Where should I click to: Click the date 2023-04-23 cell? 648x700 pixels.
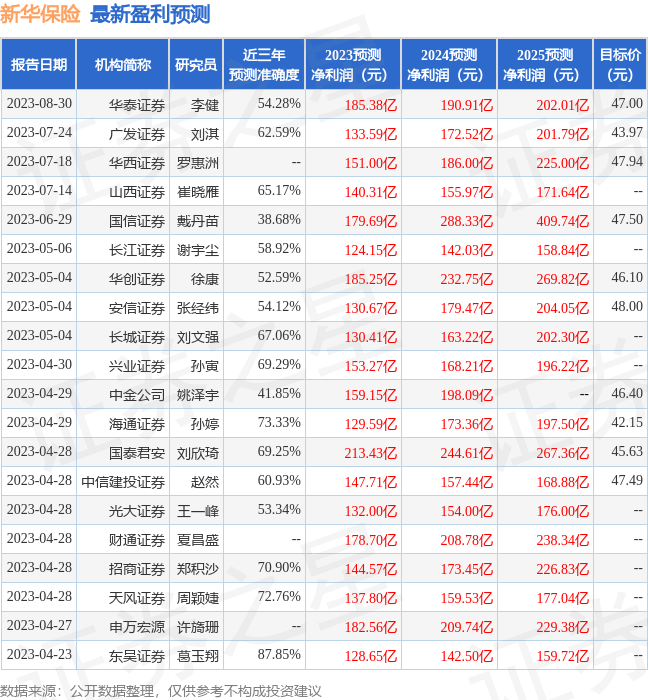(39, 654)
